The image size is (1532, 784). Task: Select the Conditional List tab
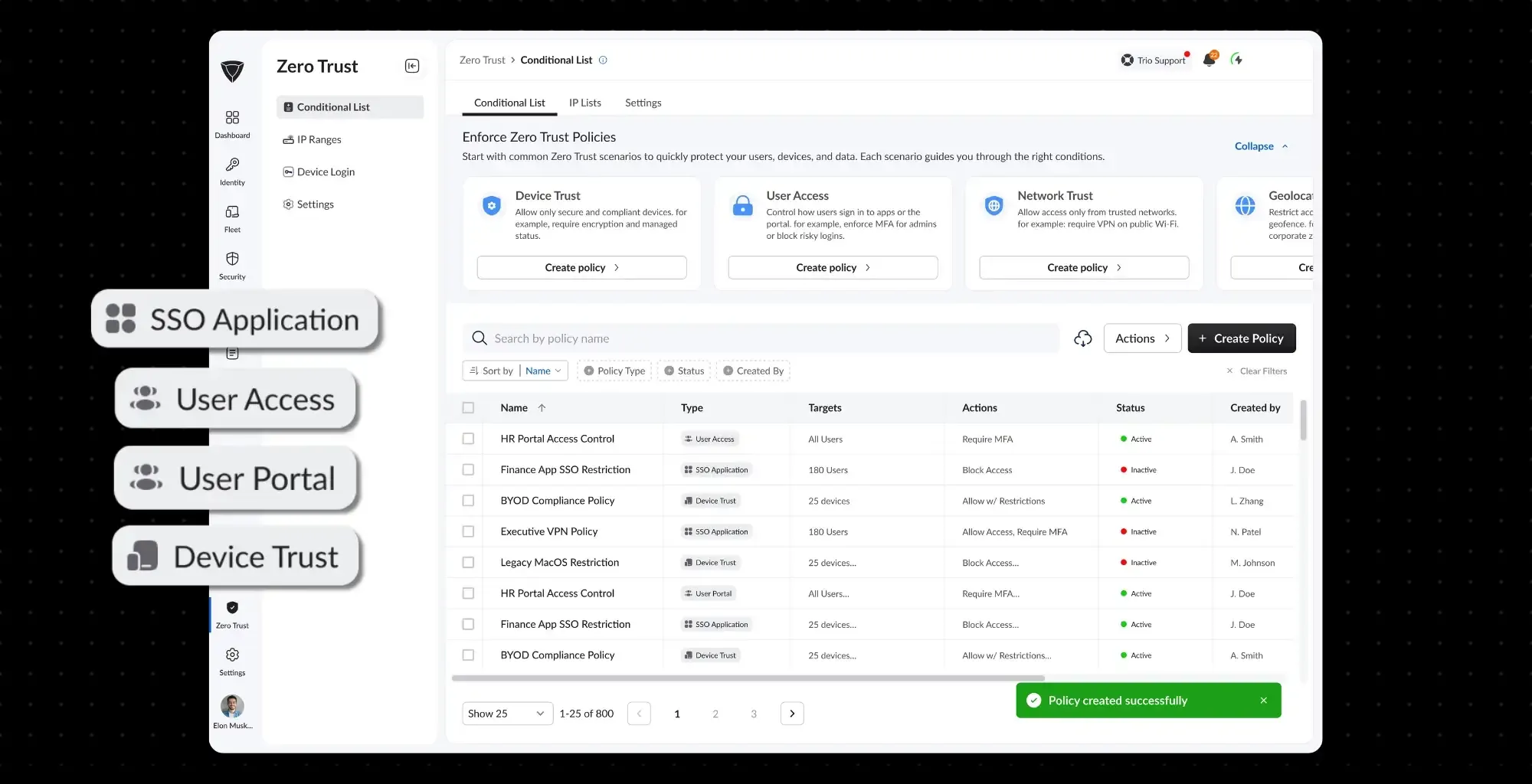[509, 103]
